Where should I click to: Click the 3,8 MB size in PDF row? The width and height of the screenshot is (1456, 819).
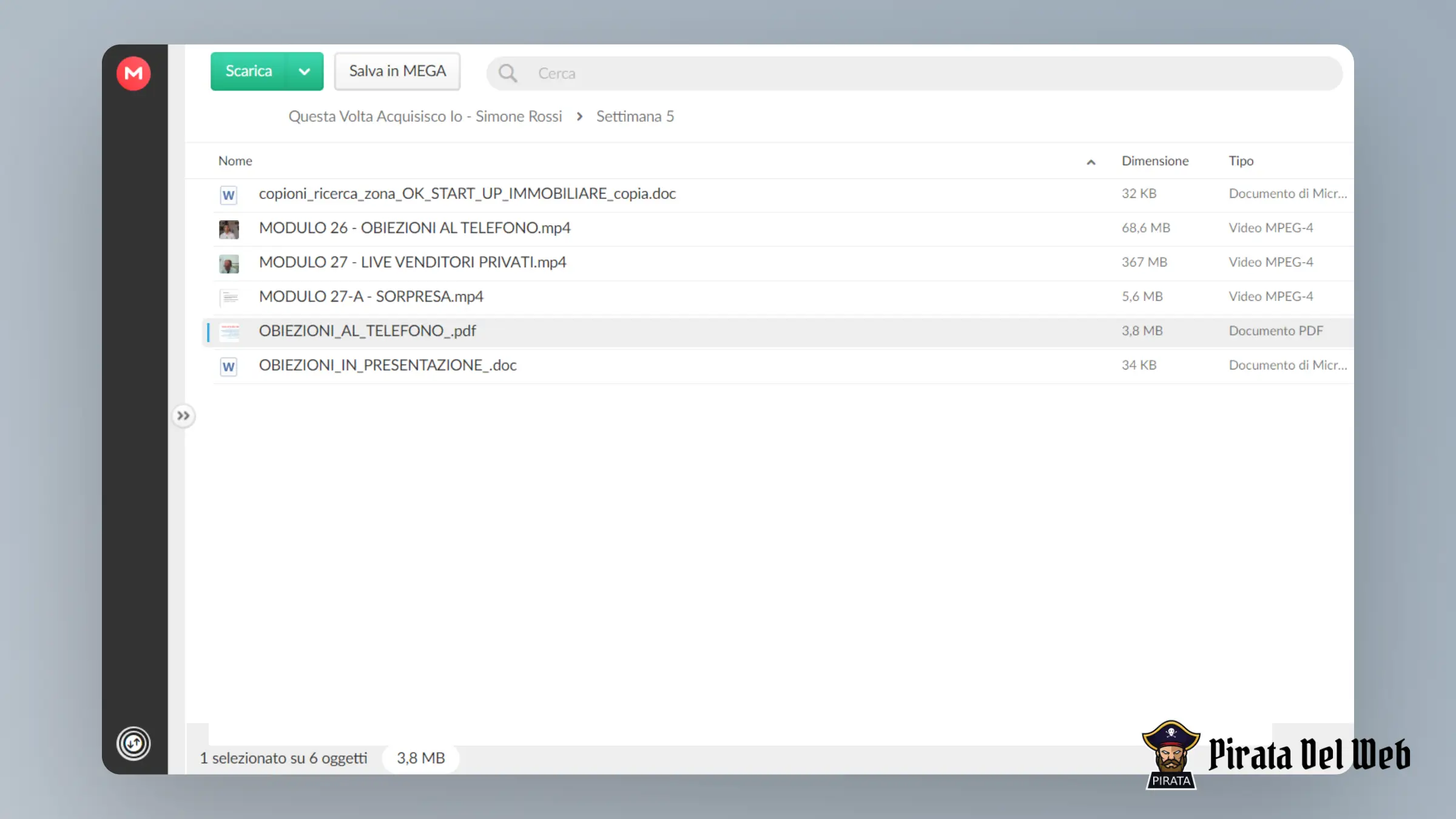pos(1142,331)
